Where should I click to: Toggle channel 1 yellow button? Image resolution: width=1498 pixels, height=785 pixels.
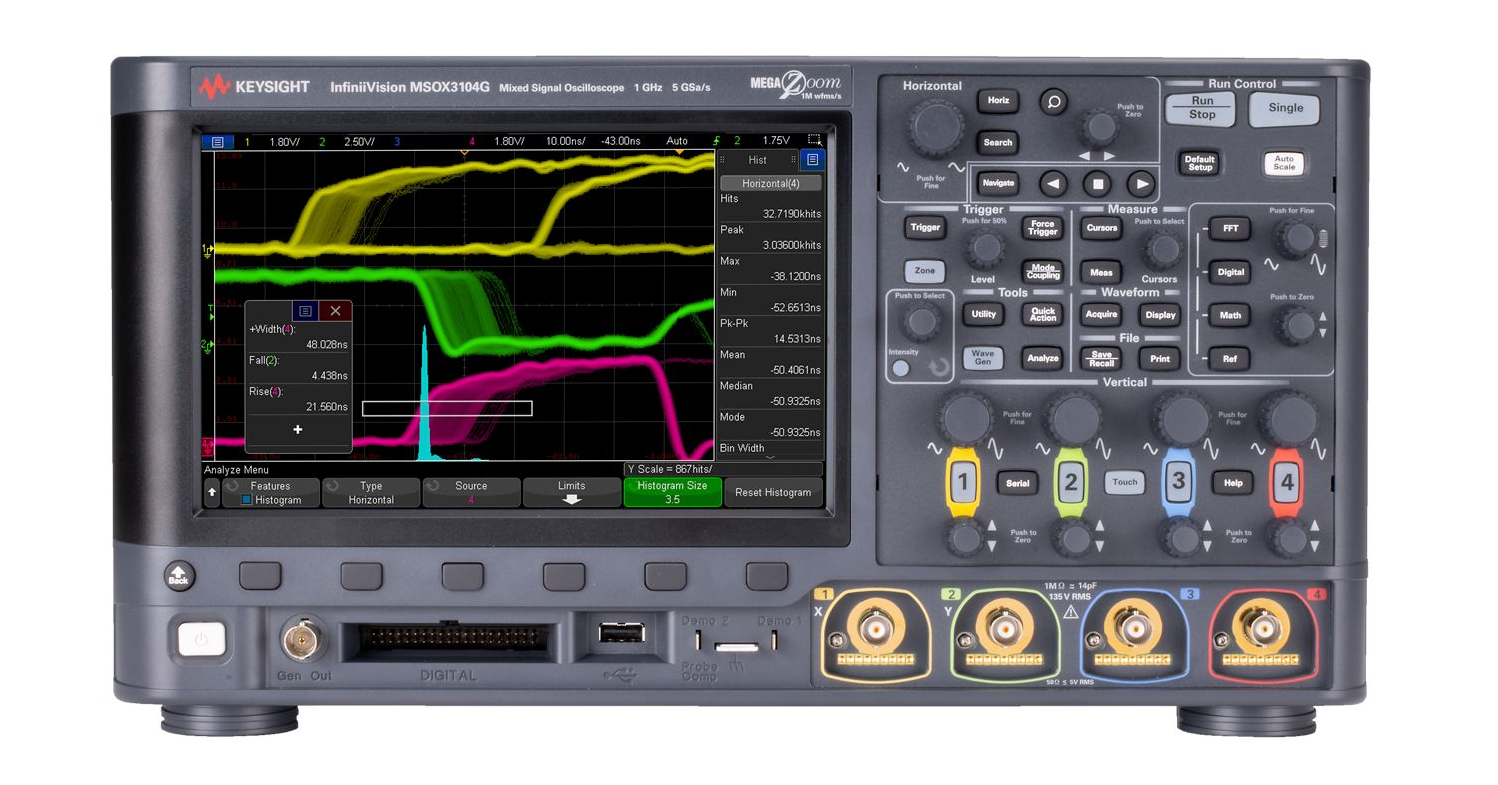962,484
